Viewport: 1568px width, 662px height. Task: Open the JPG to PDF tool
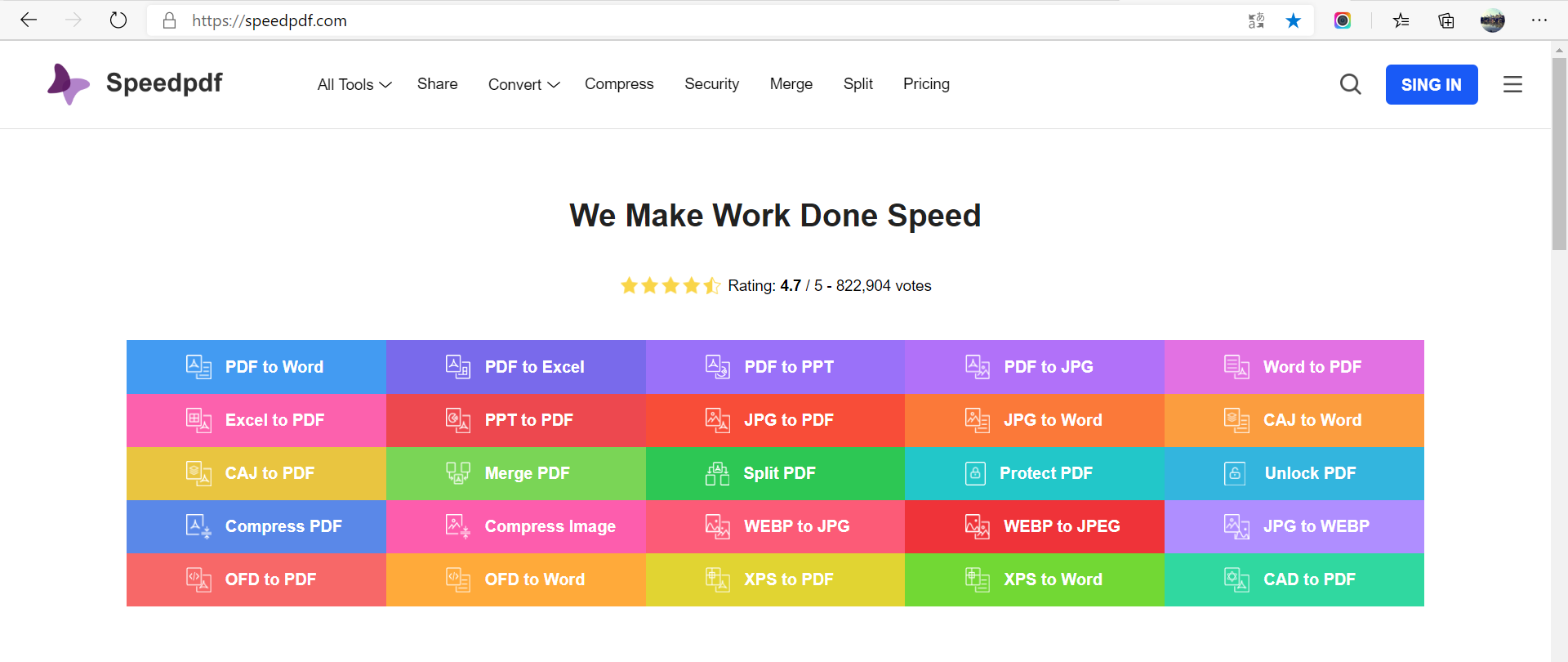pos(775,420)
